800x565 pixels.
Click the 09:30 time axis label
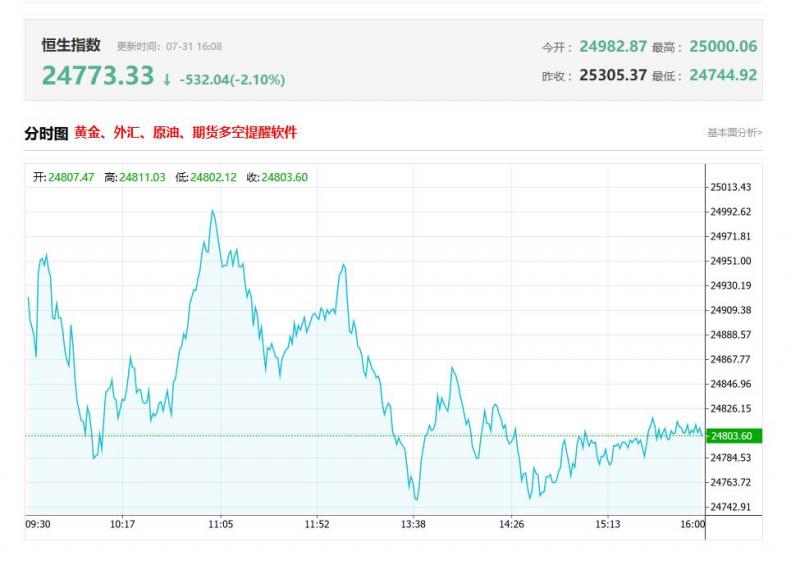(x=38, y=524)
